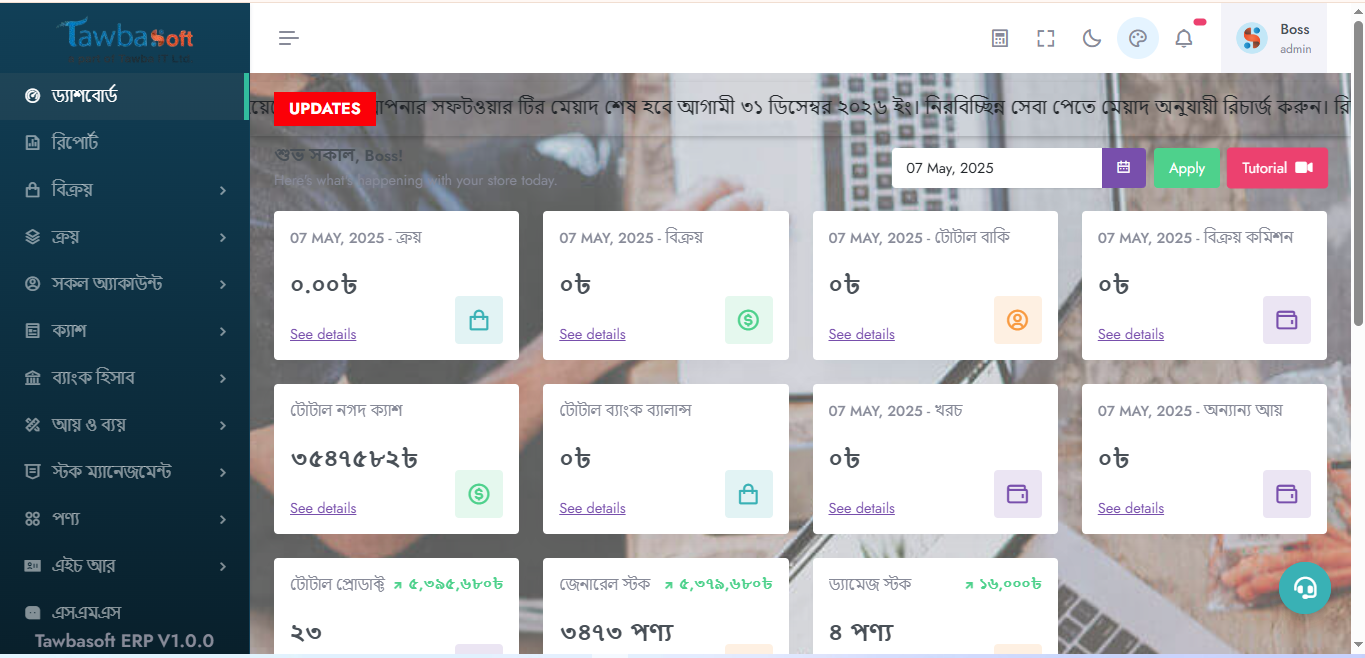Click the date field showing 07 May, 2025
Image resolution: width=1365 pixels, height=658 pixels.
point(996,168)
